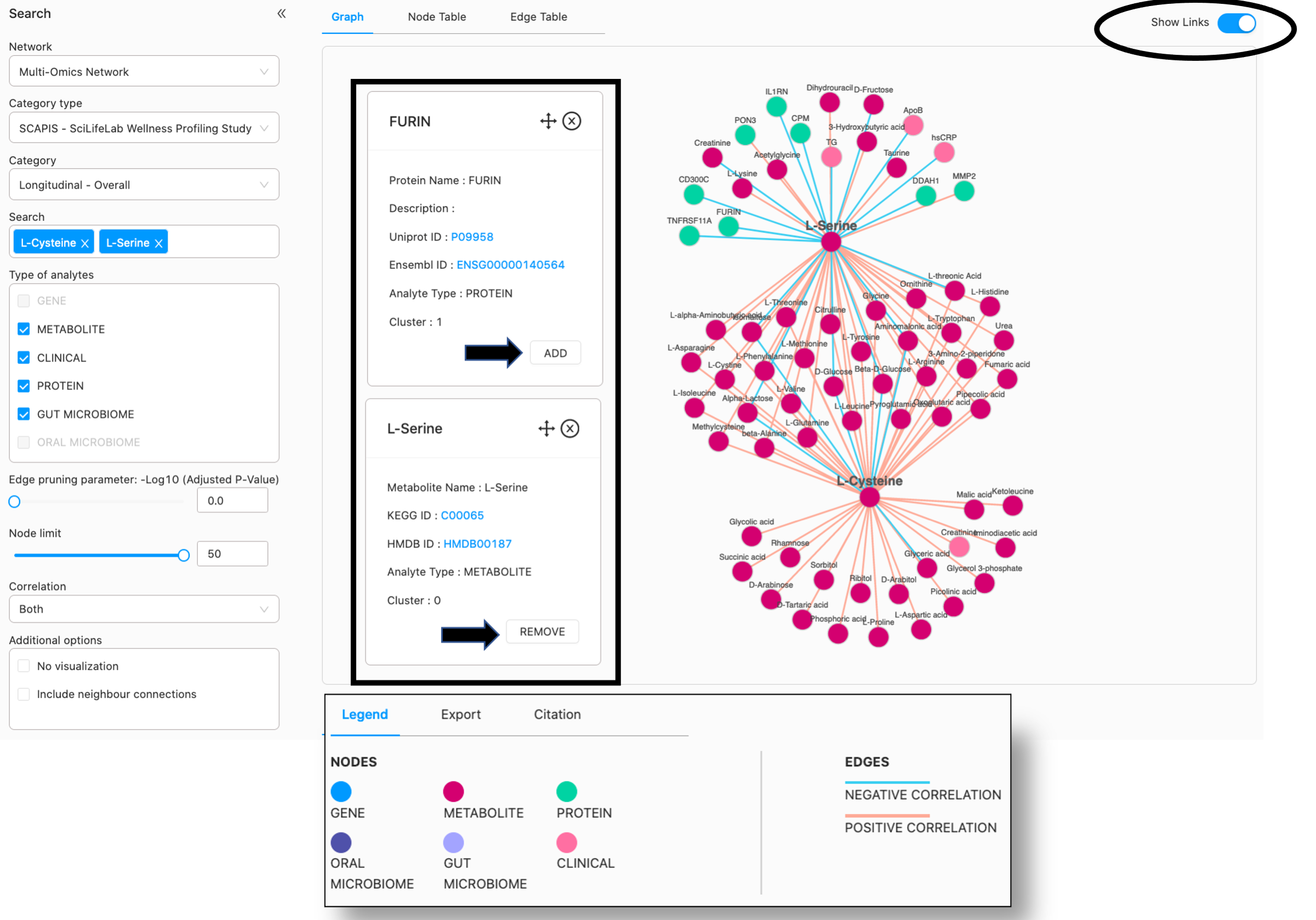Click the L-Cysteine hub node in graph
Image resolution: width=1316 pixels, height=920 pixels.
coord(869,497)
